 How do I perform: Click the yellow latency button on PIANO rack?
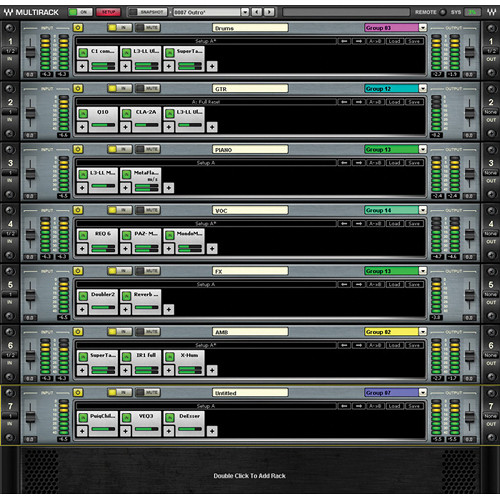78,149
